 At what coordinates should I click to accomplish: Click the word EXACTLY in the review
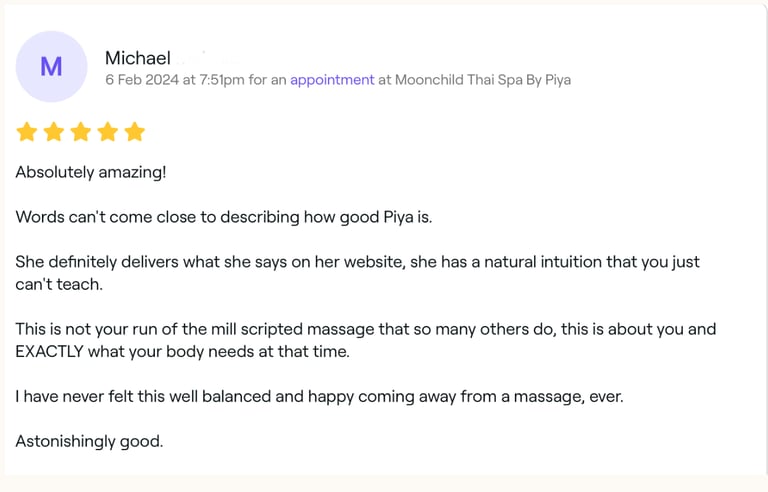[49, 352]
